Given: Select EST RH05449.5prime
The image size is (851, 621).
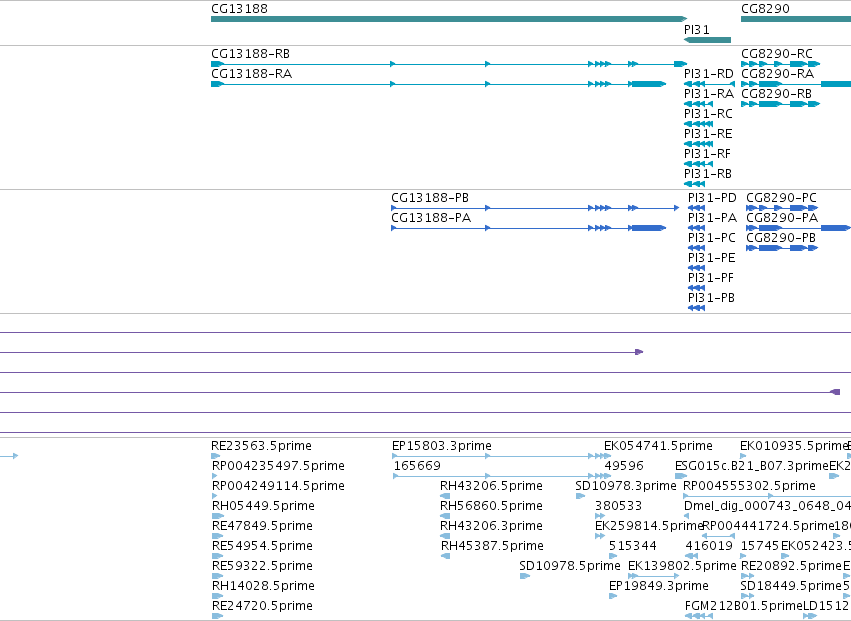Looking at the screenshot, I should click(263, 506).
